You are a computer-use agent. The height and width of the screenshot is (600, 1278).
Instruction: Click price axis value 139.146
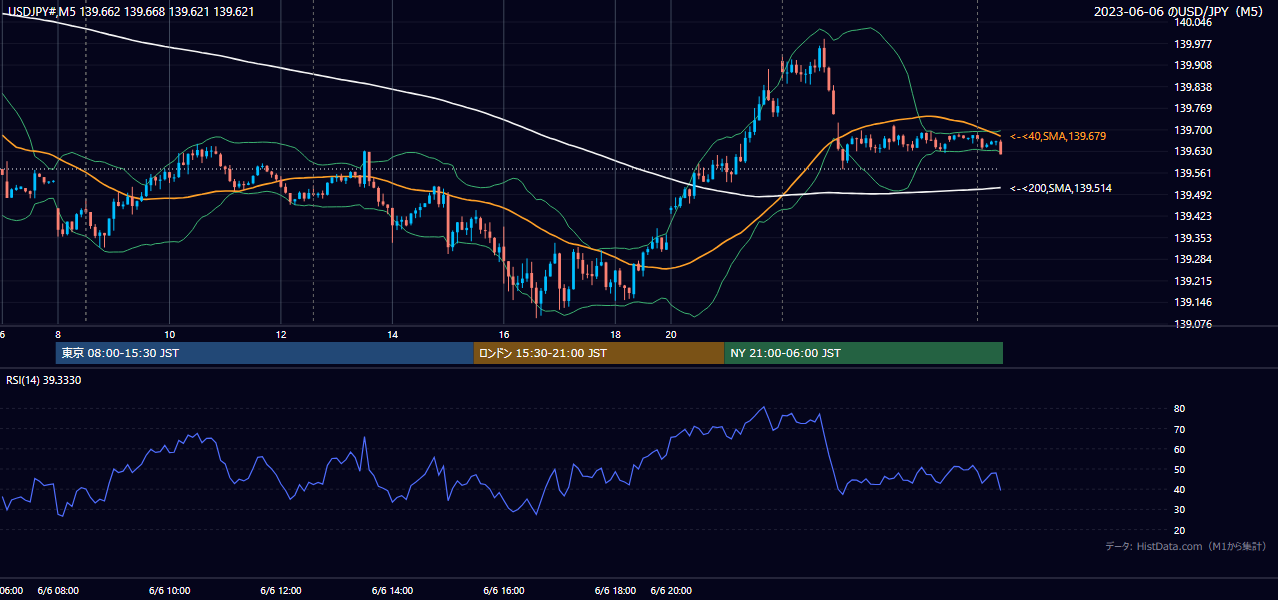pyautogui.click(x=1192, y=303)
